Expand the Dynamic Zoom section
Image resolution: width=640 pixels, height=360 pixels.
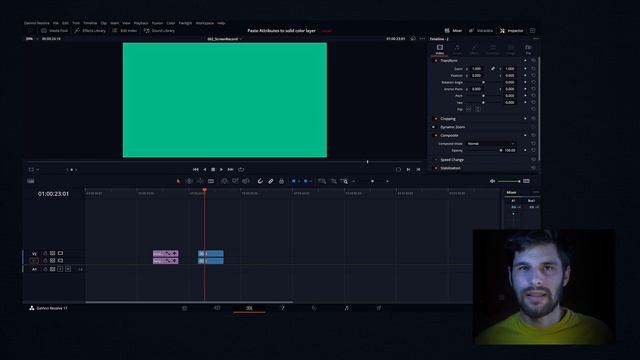[x=452, y=127]
